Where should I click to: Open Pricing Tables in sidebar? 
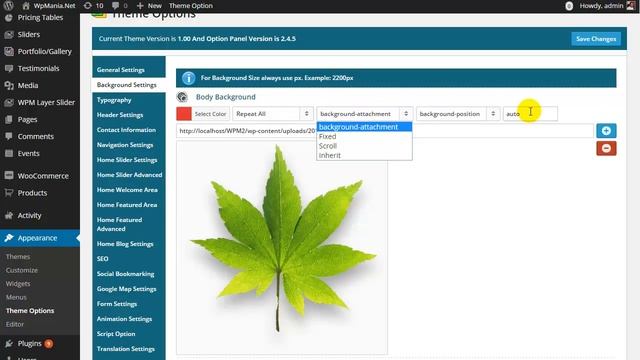(x=40, y=18)
